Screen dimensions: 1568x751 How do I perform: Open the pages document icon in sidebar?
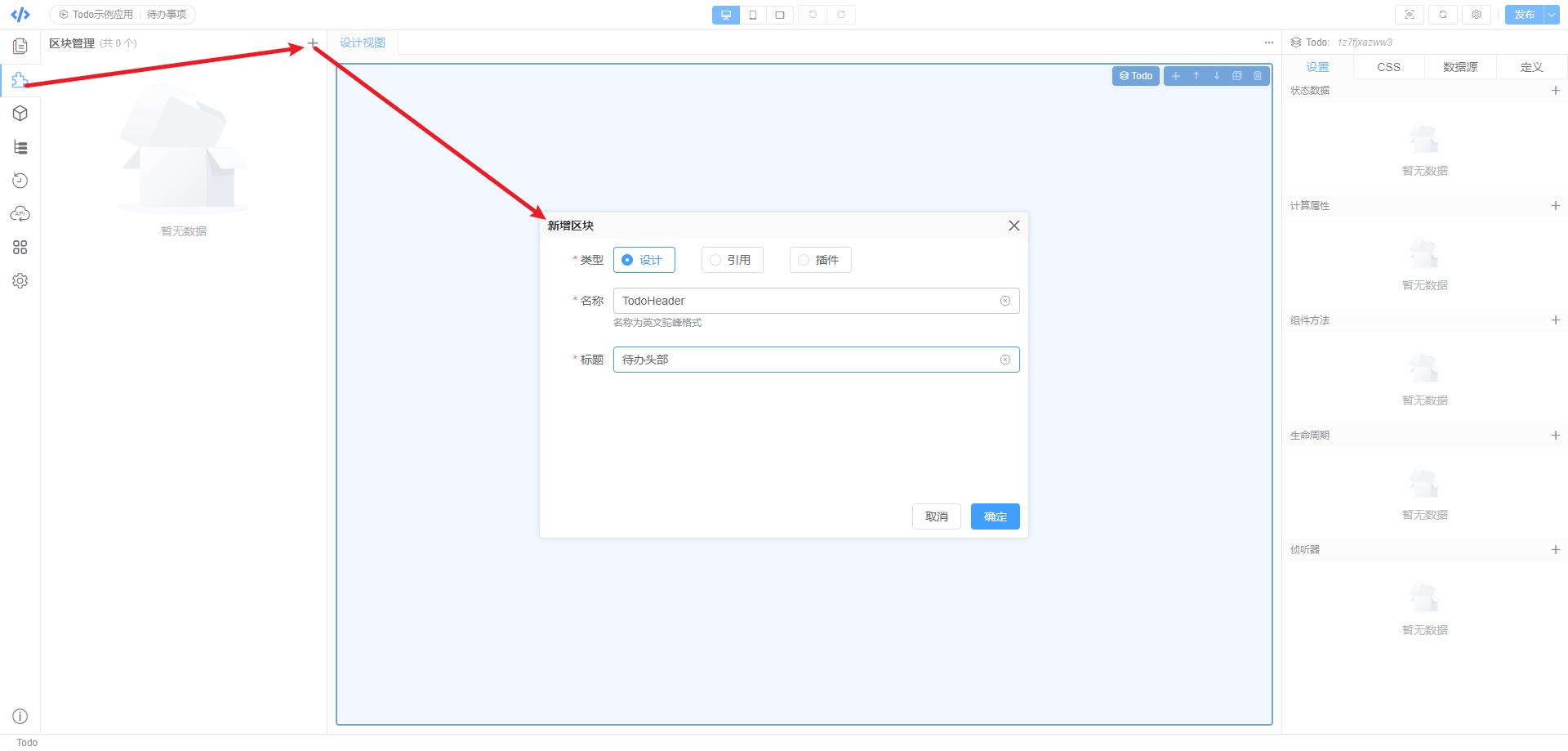(x=20, y=47)
